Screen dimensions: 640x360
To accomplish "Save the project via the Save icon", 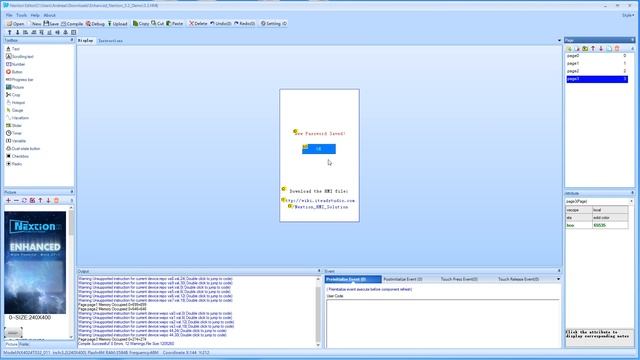I will point(51,24).
